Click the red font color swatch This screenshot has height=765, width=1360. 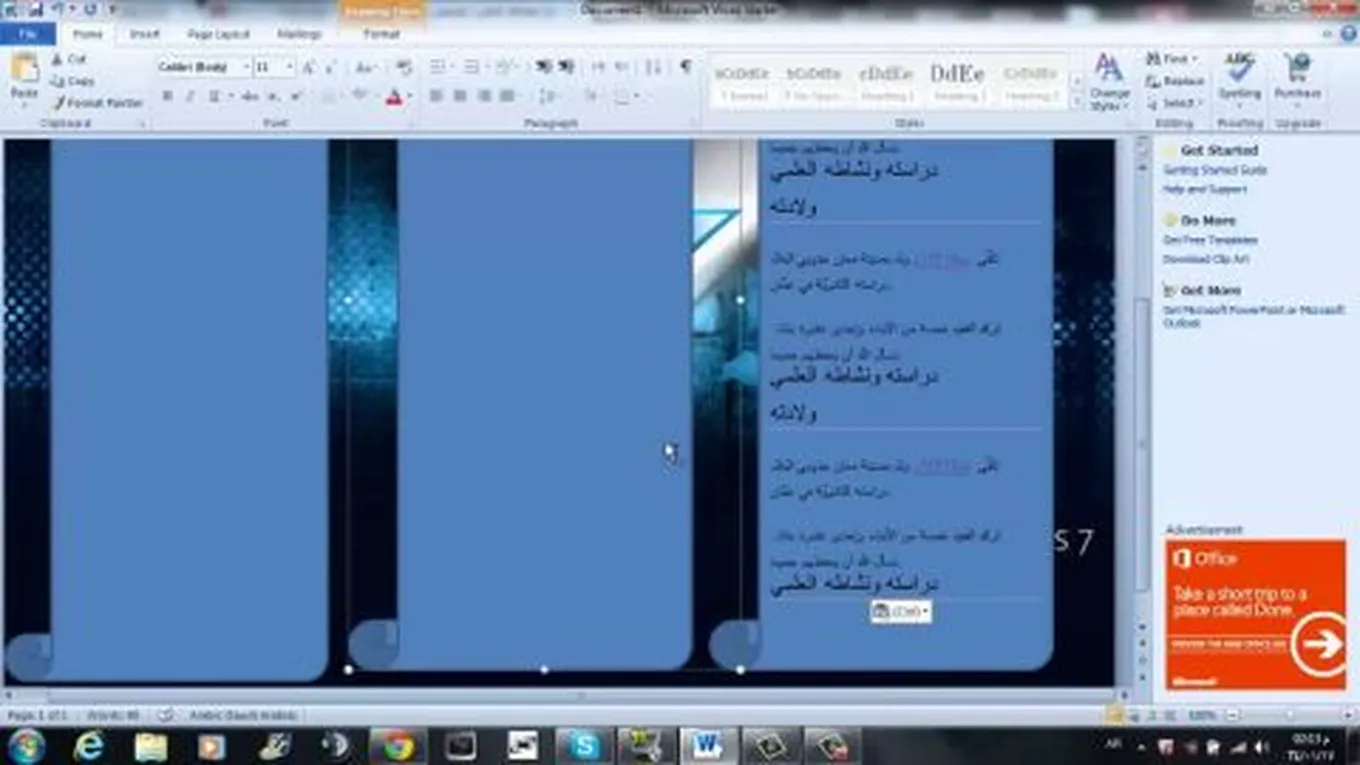(393, 98)
